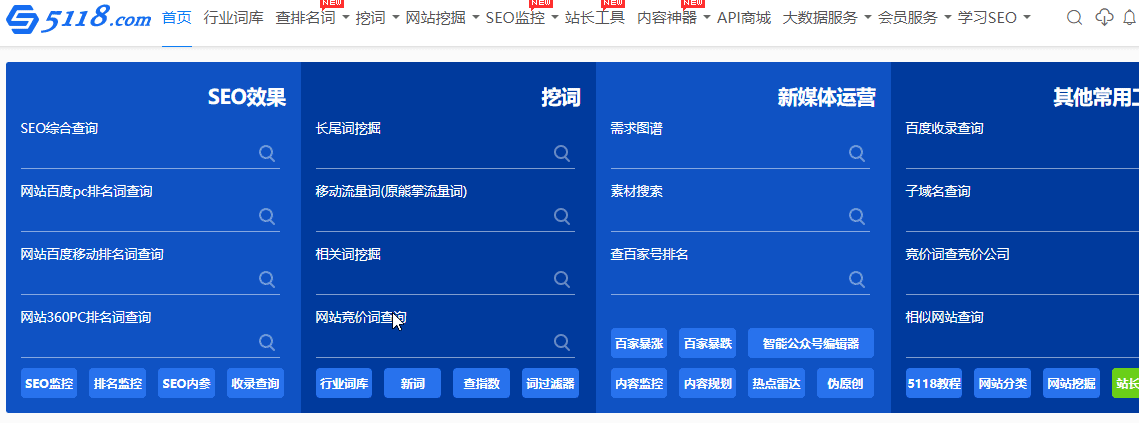
Task: Click 百家暴涨 button
Action: [639, 343]
